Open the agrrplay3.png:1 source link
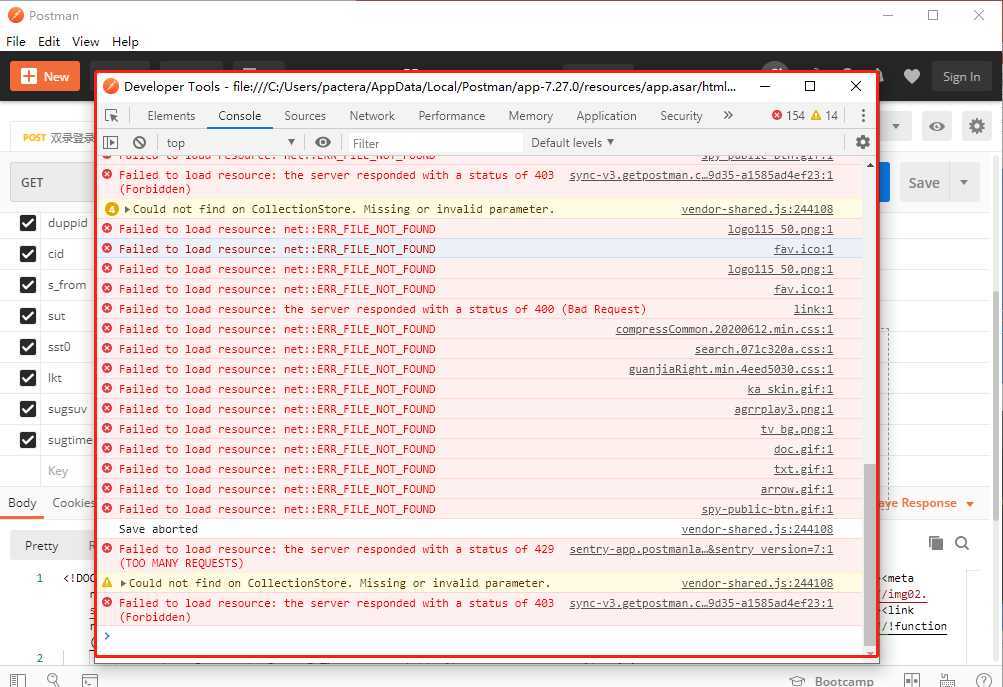The image size is (1003, 687). click(x=784, y=409)
